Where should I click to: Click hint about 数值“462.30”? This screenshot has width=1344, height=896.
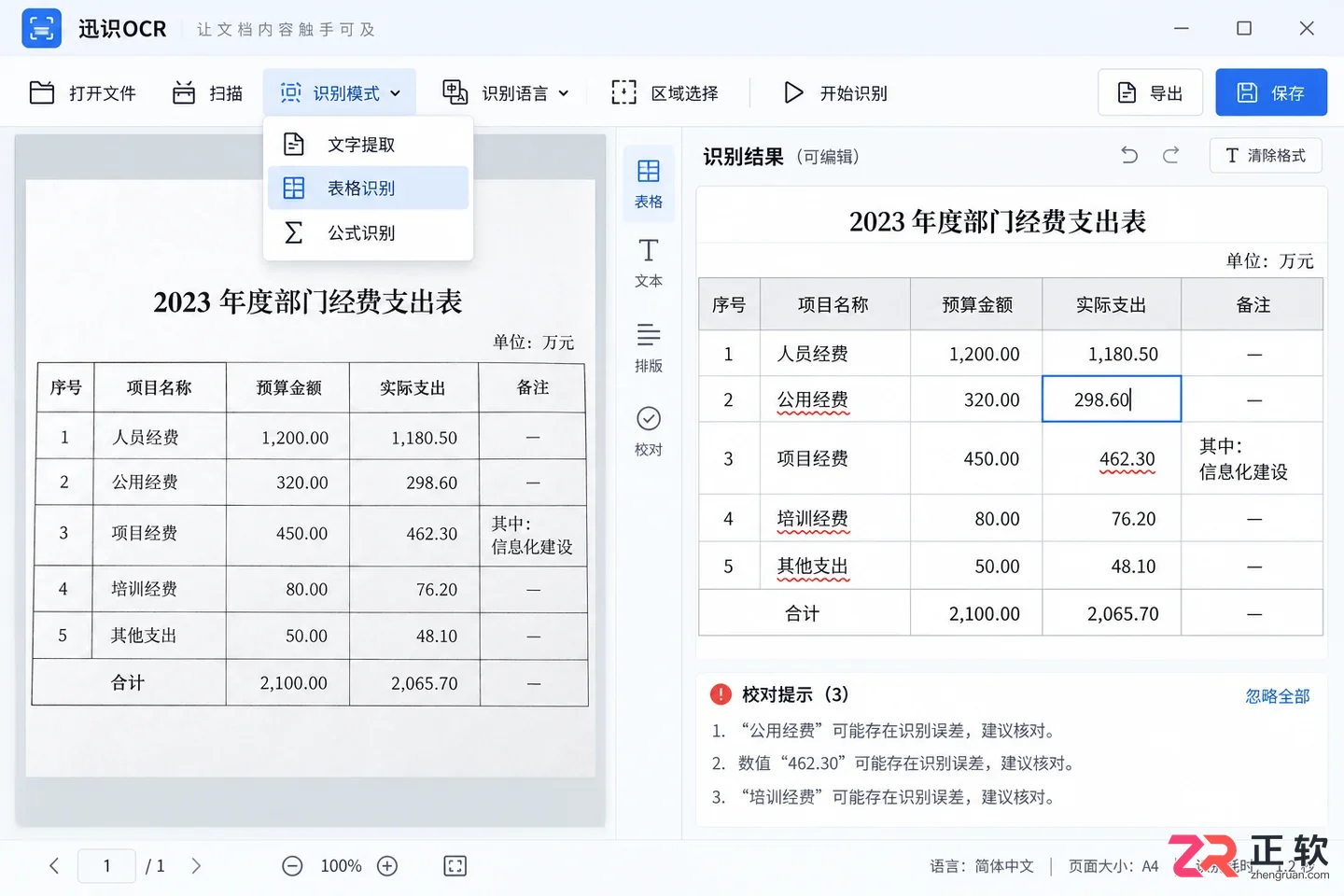pyautogui.click(x=894, y=763)
